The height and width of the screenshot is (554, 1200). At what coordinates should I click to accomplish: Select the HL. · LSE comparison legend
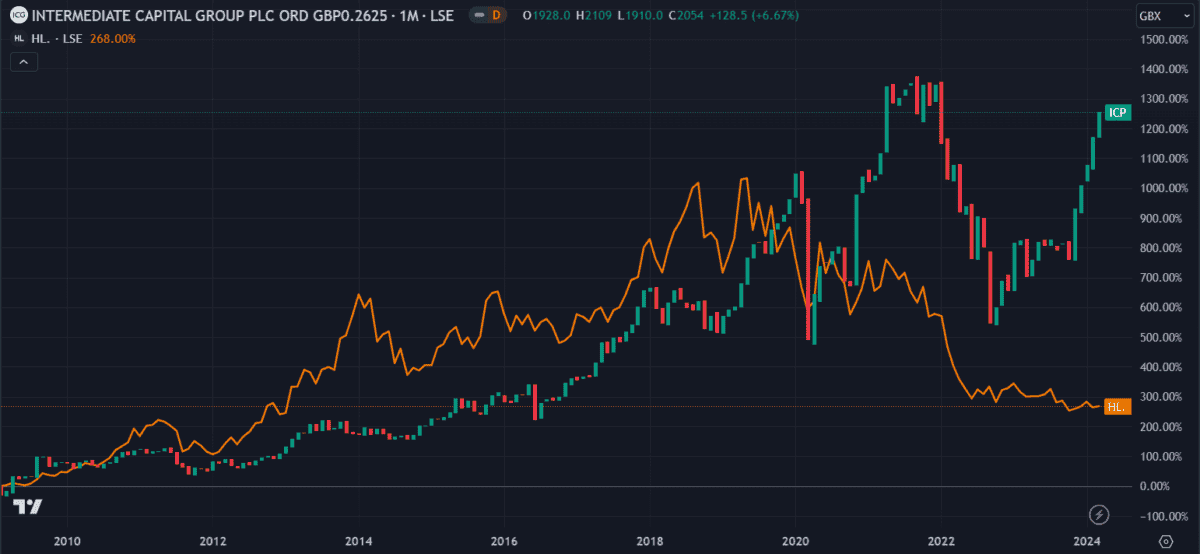57,38
